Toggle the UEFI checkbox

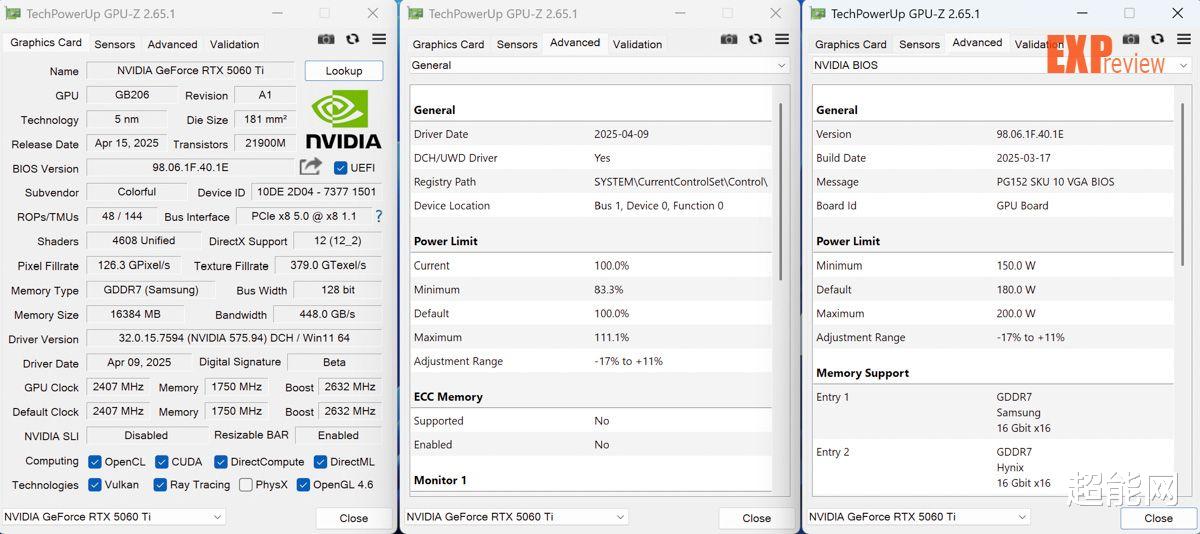pyautogui.click(x=340, y=168)
